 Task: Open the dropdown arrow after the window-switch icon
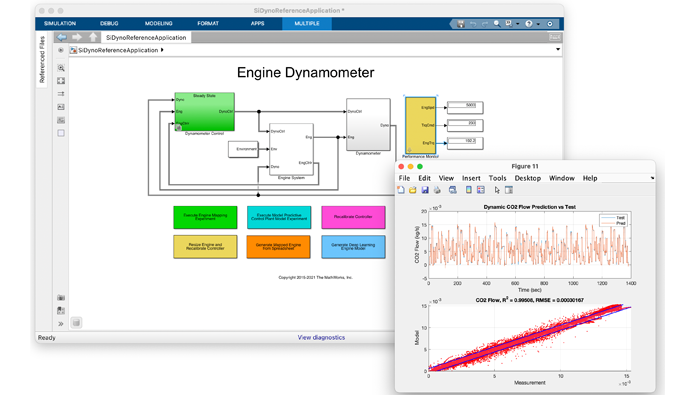pos(518,24)
